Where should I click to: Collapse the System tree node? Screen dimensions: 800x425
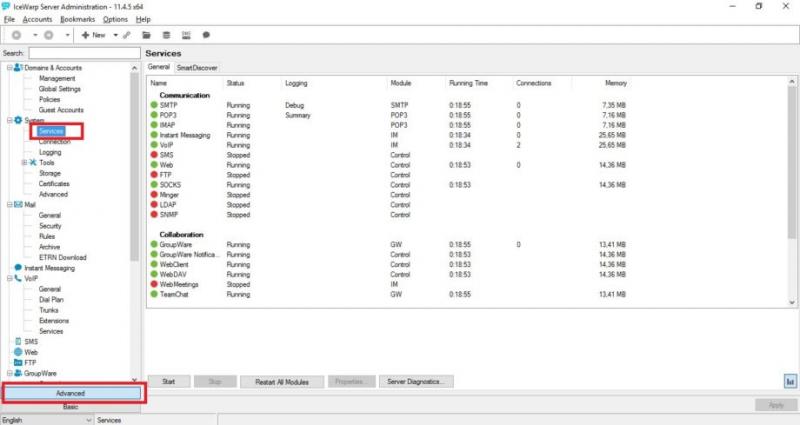coord(9,120)
